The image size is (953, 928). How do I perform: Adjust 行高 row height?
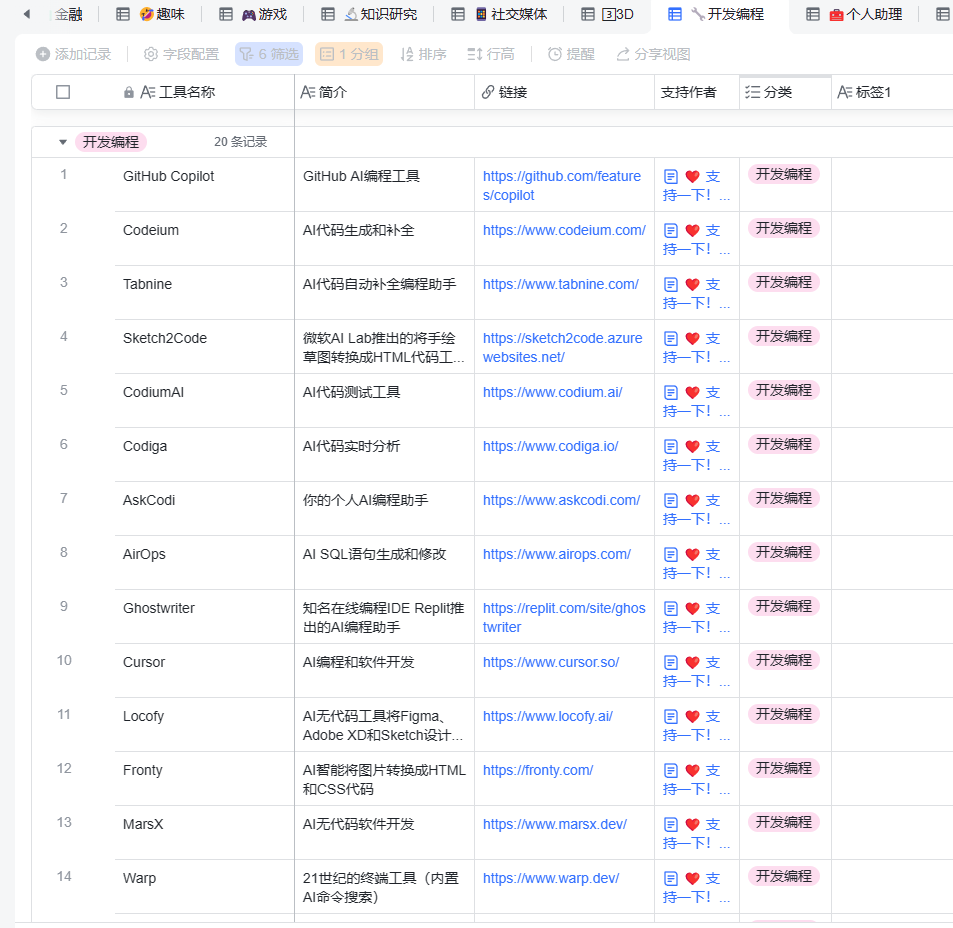point(491,54)
